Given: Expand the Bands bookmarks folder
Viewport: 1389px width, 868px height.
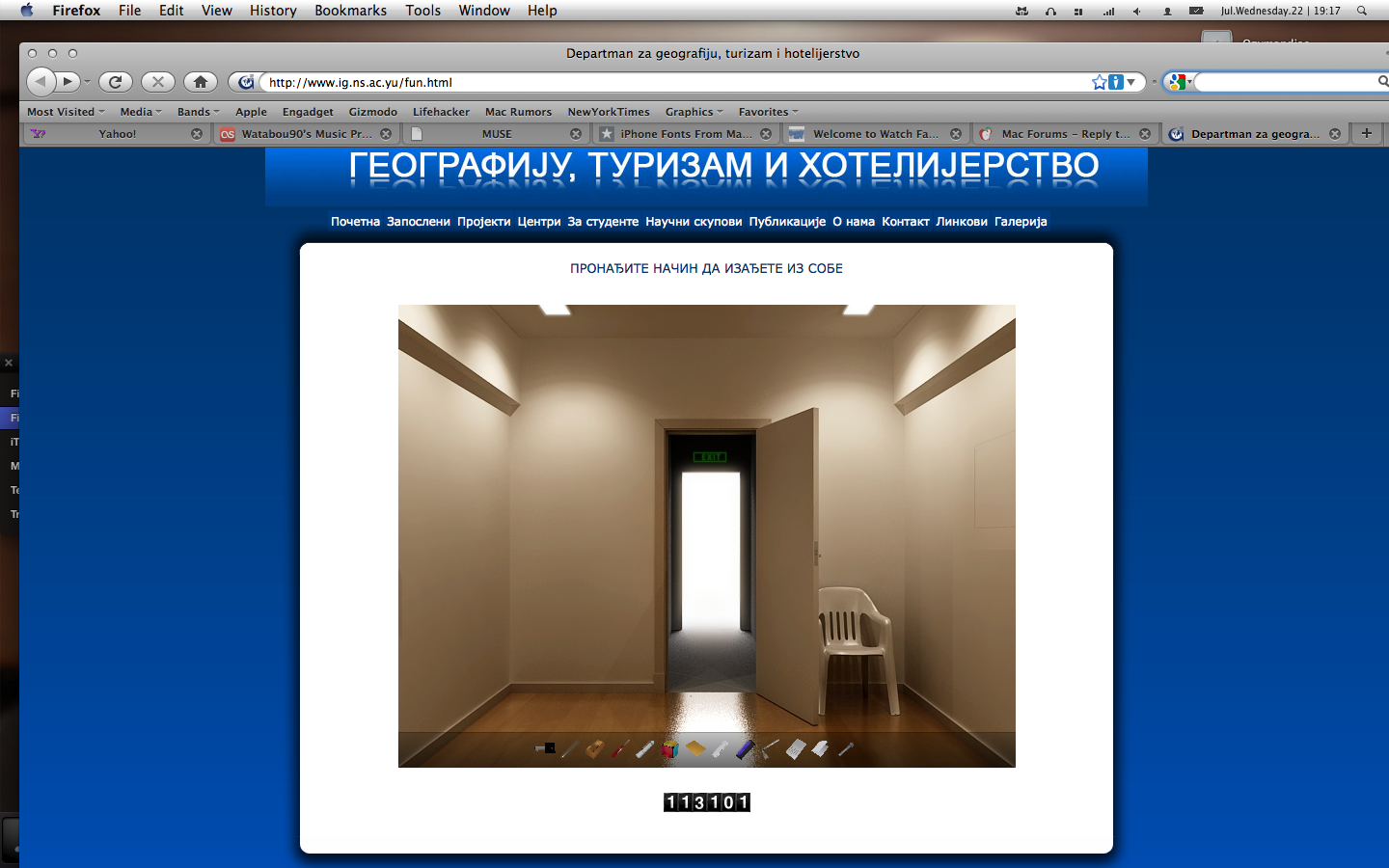Looking at the screenshot, I should click(x=198, y=112).
